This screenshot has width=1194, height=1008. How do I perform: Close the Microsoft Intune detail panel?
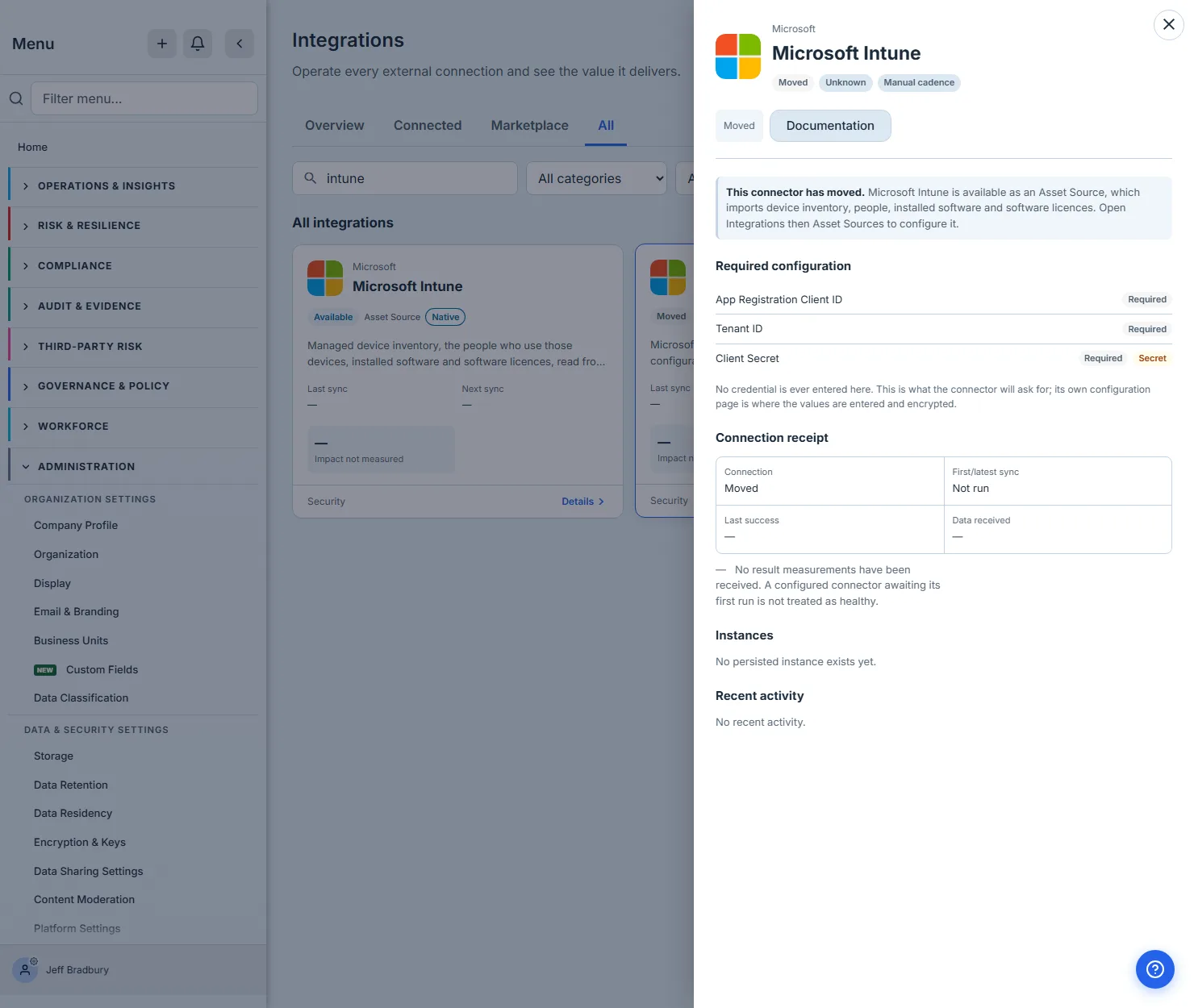(x=1168, y=24)
